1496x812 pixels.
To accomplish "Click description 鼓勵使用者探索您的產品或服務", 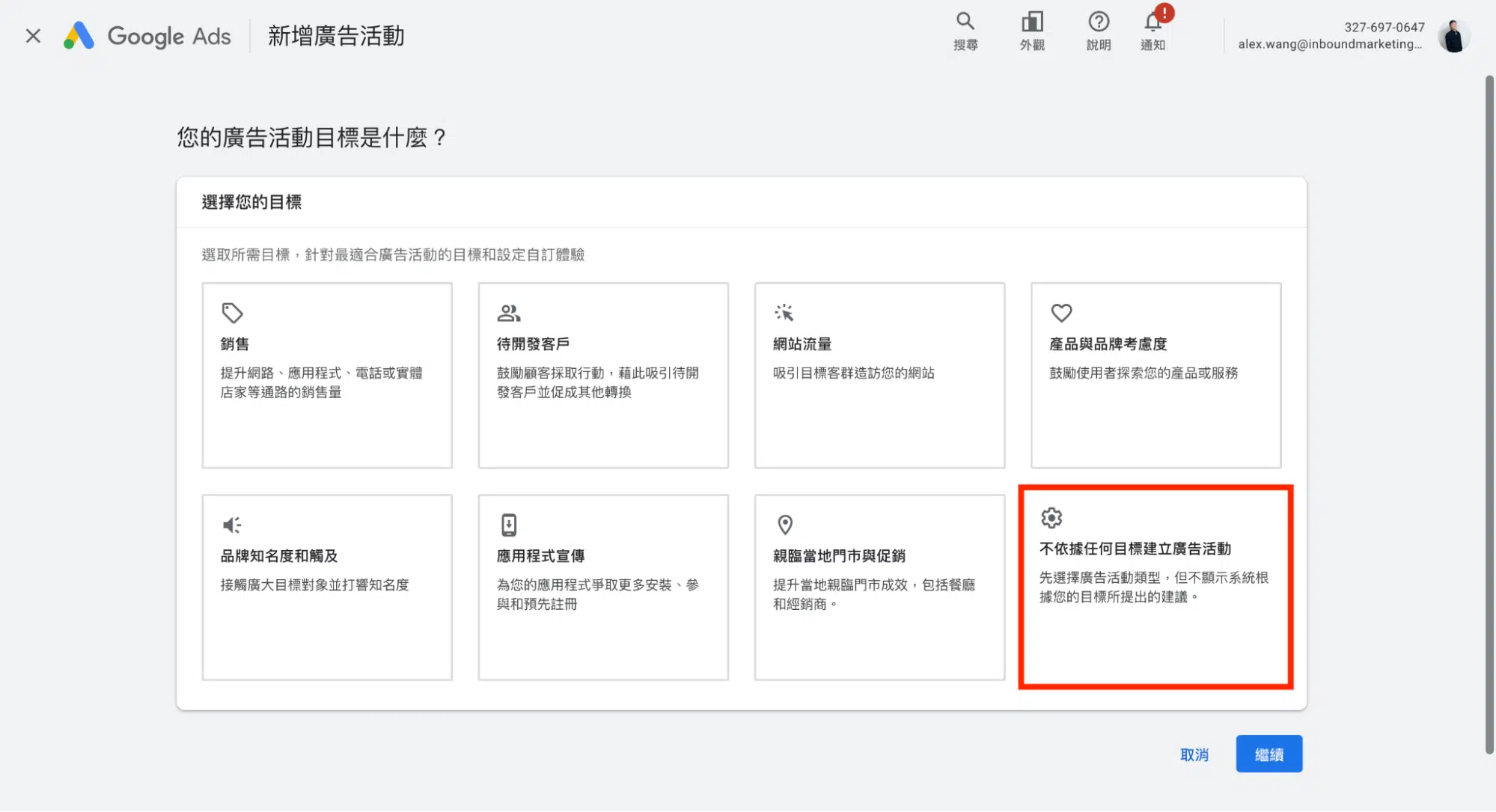I will 1144,373.
